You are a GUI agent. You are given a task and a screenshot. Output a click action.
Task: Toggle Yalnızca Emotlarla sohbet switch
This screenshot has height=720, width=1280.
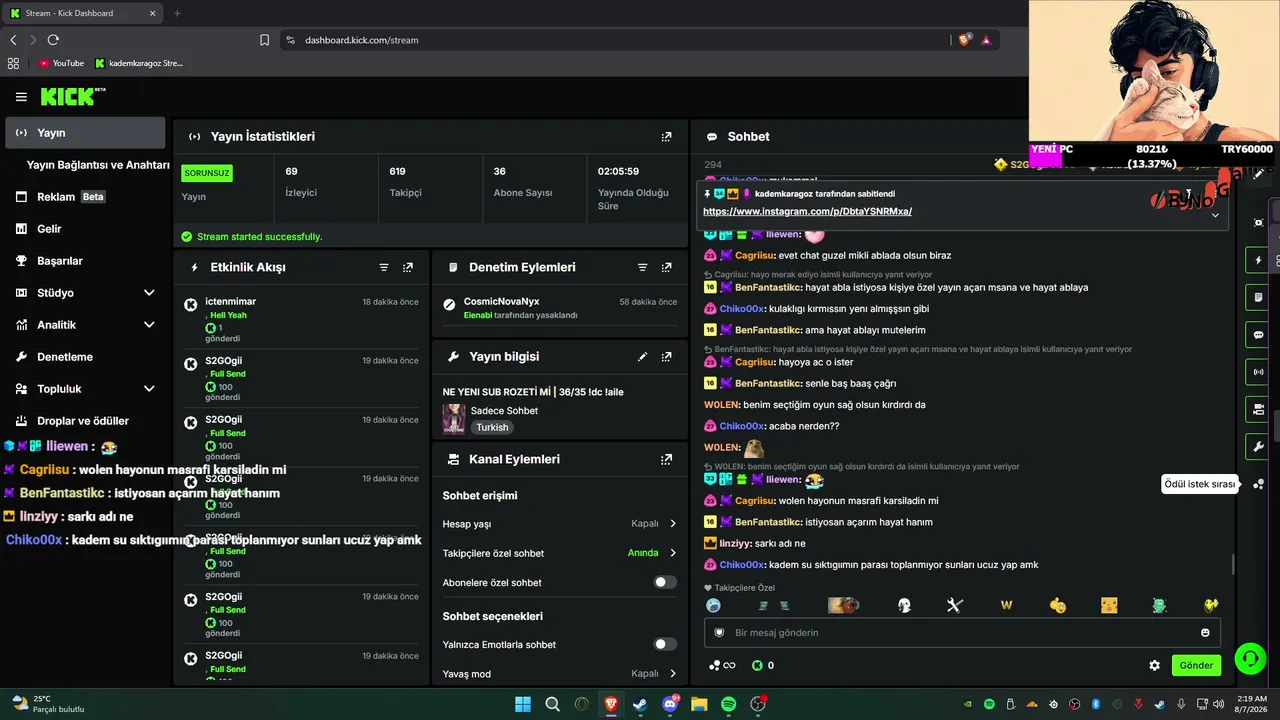665,645
